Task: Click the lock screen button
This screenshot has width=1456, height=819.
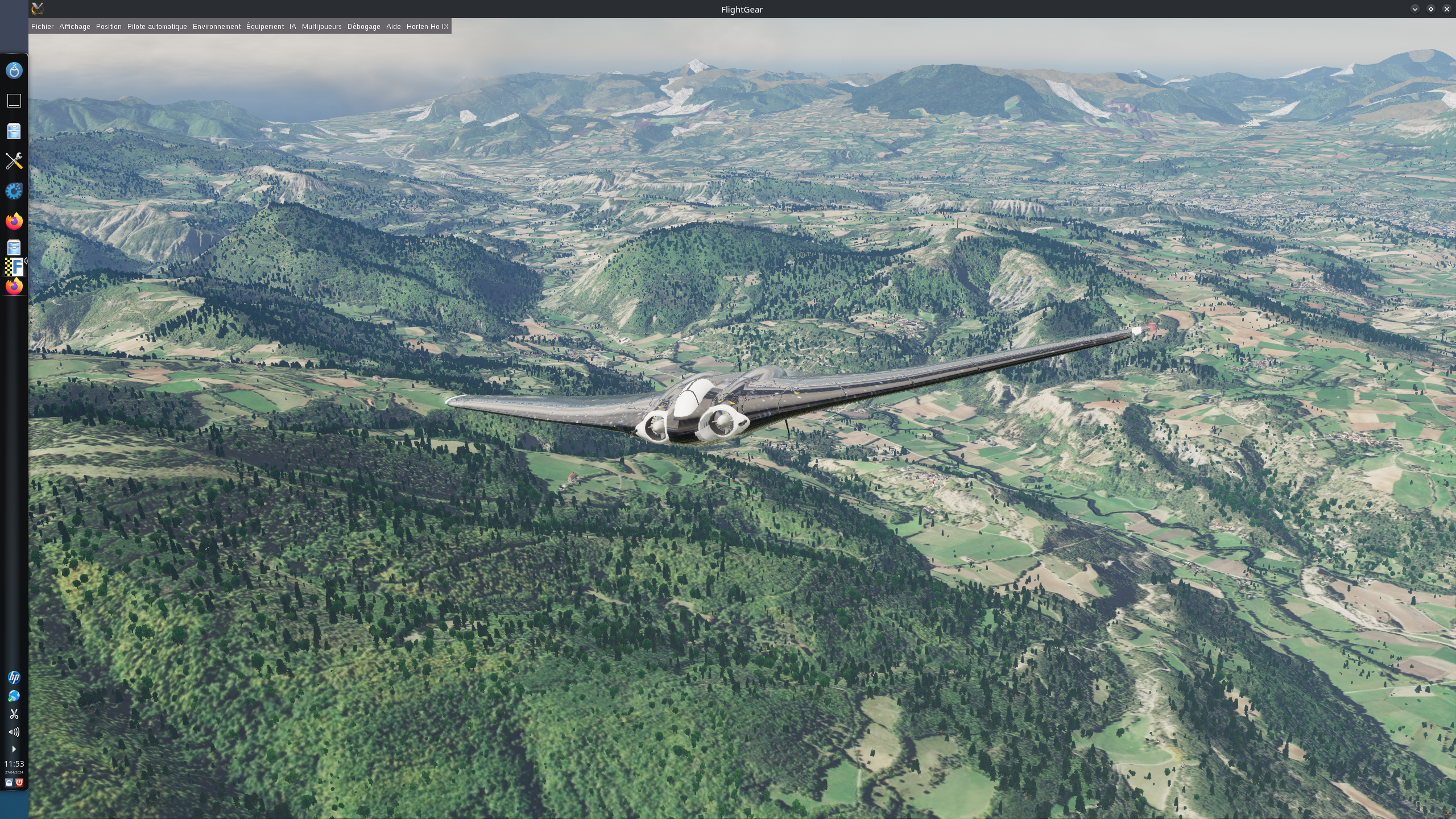Action: (9, 783)
